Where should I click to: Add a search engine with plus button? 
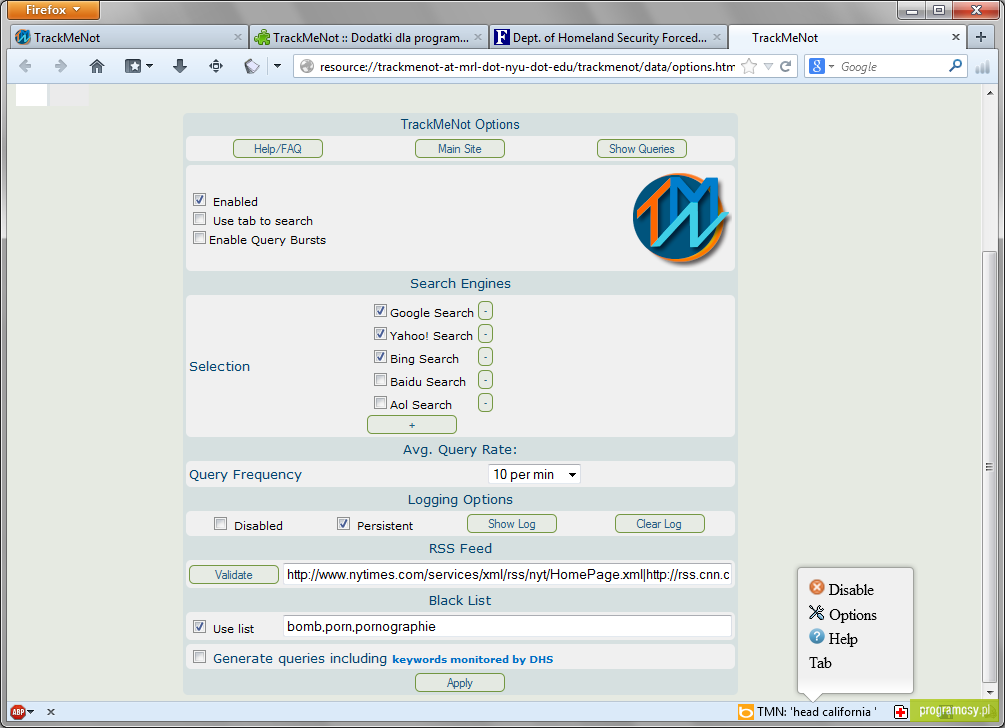click(x=411, y=424)
